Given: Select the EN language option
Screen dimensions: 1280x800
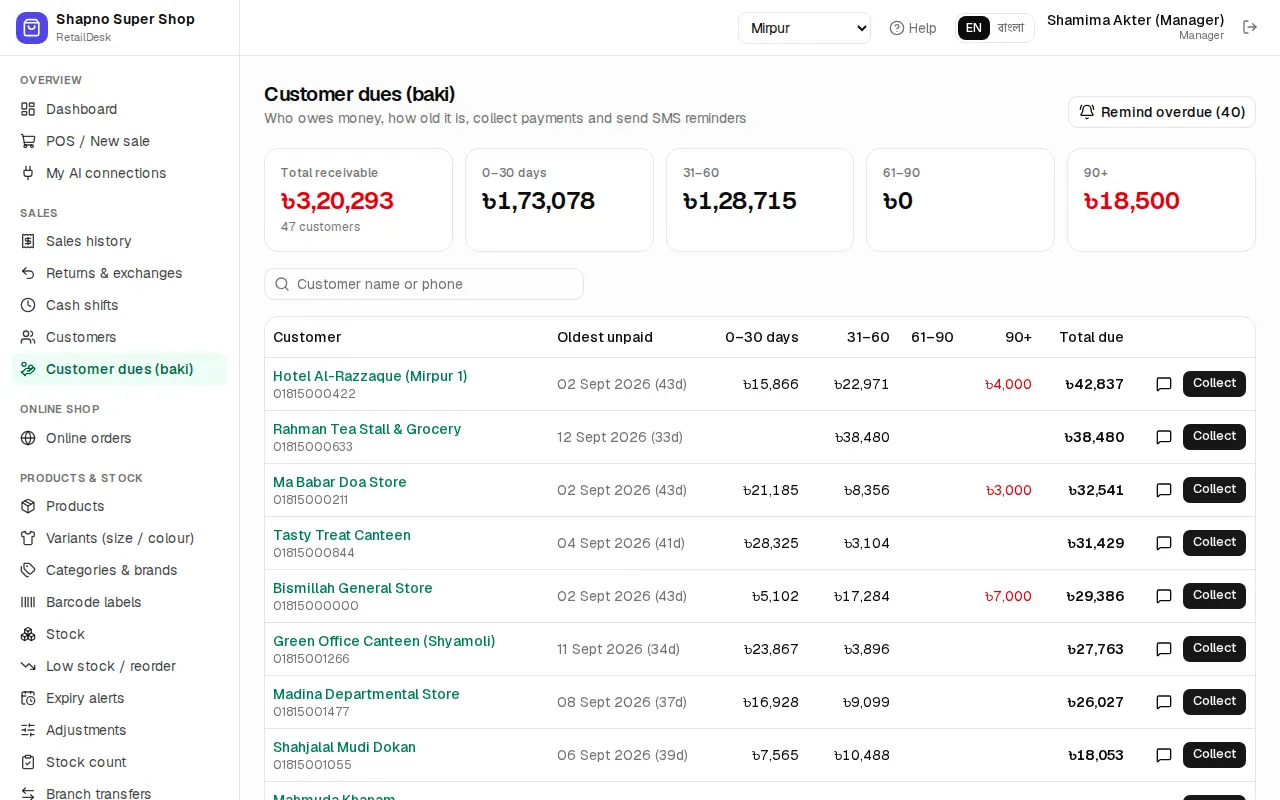Looking at the screenshot, I should 974,28.
